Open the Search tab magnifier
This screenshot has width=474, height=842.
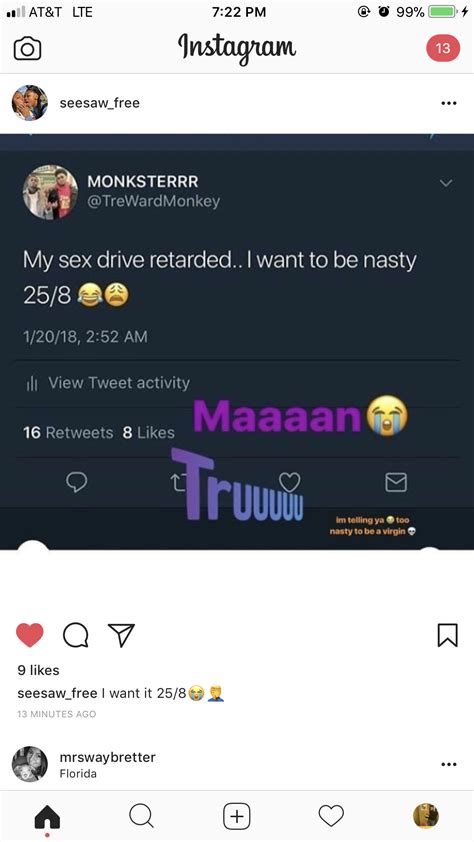point(142,816)
